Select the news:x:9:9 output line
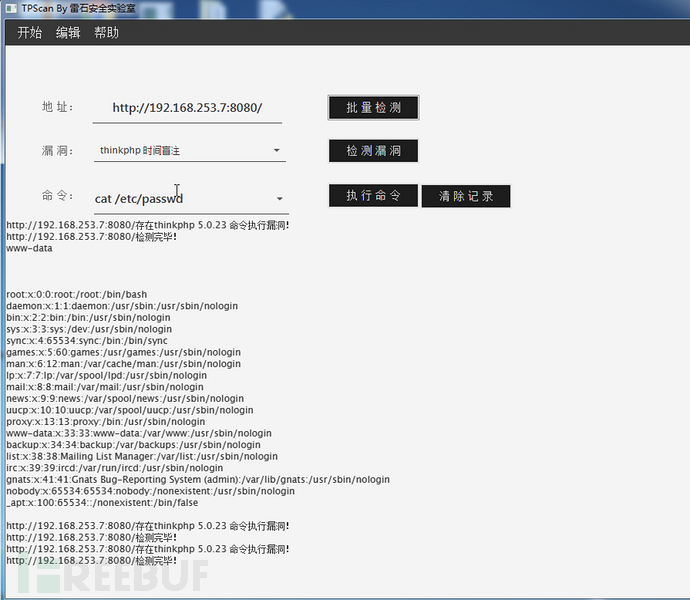 (x=125, y=398)
